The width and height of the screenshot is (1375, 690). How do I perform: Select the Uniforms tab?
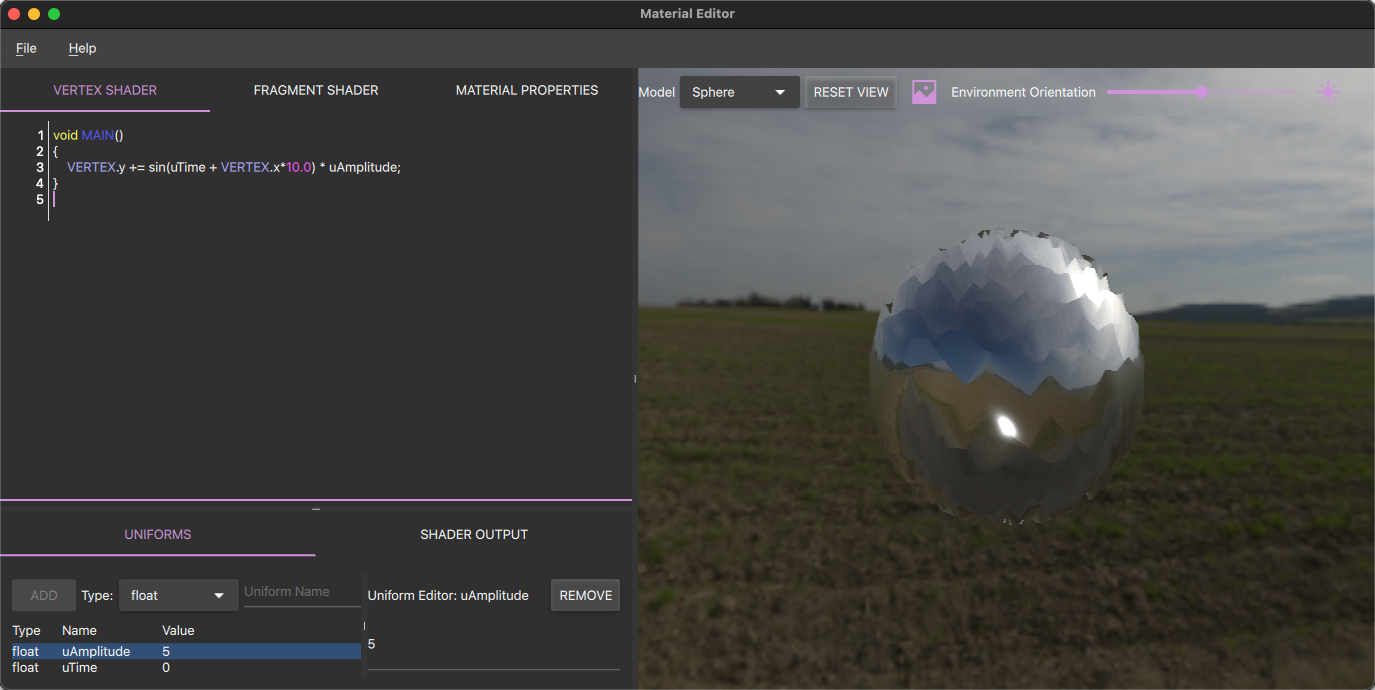pyautogui.click(x=157, y=534)
